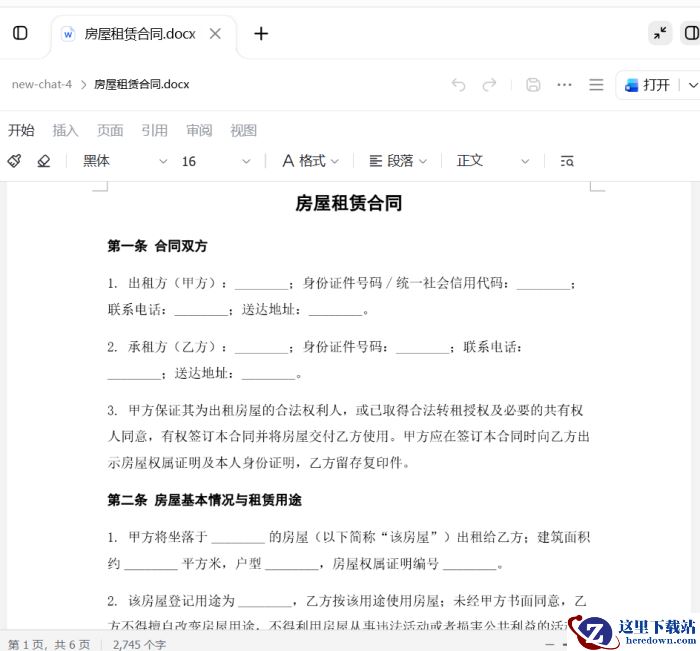Switch to the 开始 tab
The image size is (700, 651).
point(21,130)
